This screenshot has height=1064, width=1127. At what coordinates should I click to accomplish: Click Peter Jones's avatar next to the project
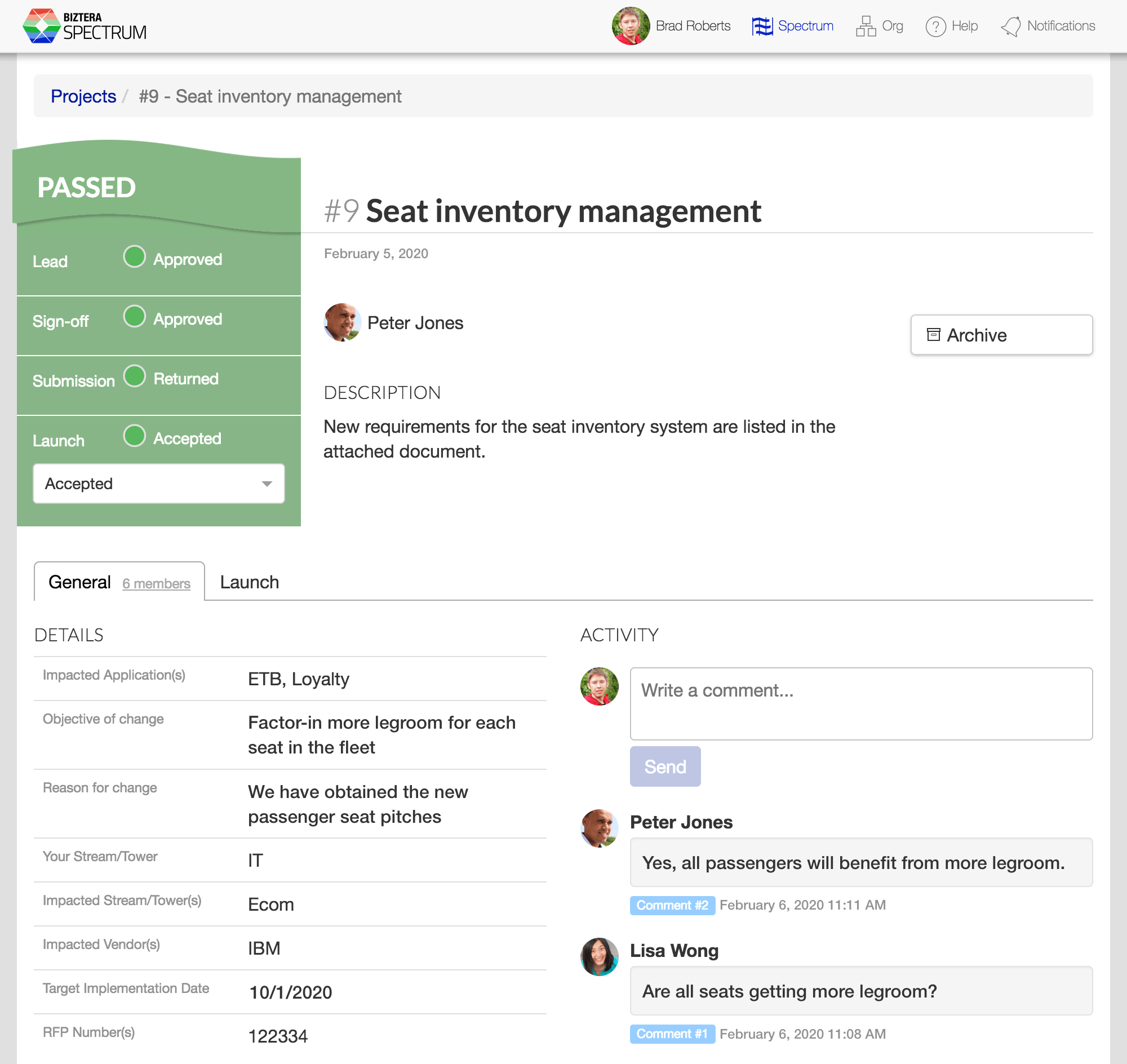(x=342, y=323)
